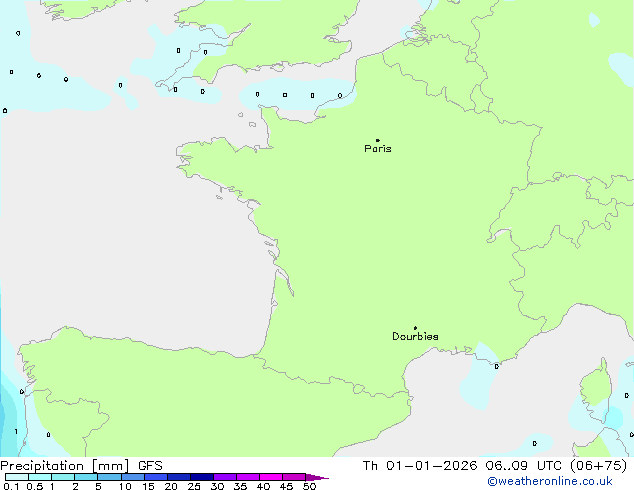Click the Dourbies location label
Screen dimensions: 634x490
click(x=415, y=336)
